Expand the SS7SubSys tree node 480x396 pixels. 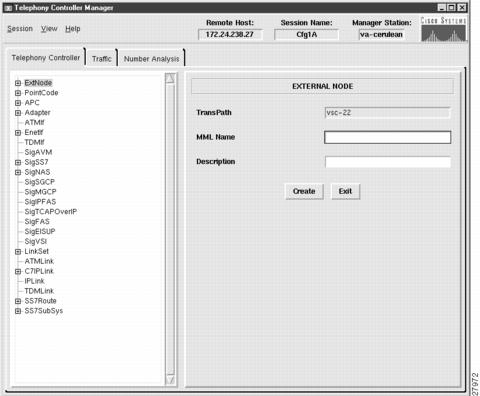[18, 311]
